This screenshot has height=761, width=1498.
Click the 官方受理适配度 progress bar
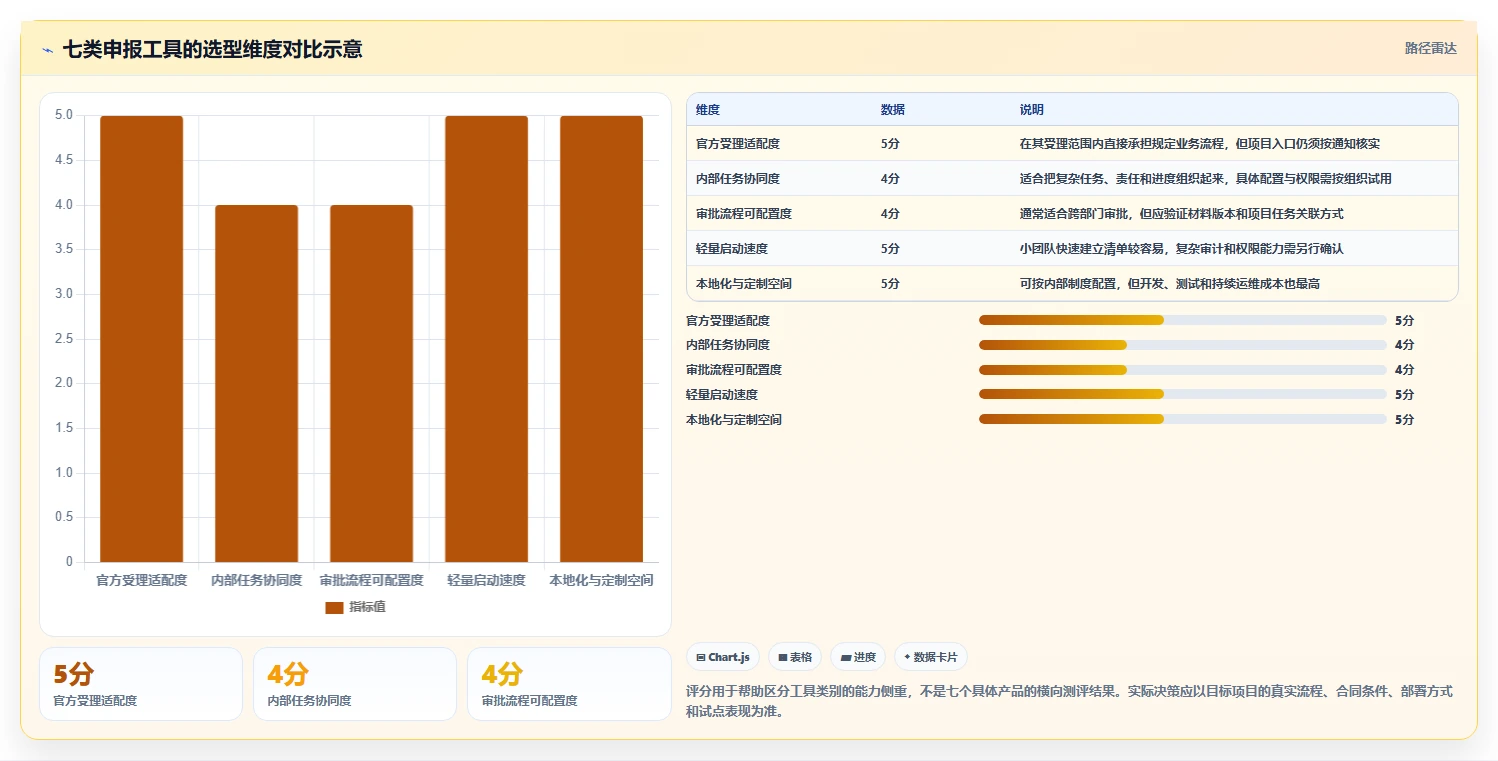pos(1183,320)
